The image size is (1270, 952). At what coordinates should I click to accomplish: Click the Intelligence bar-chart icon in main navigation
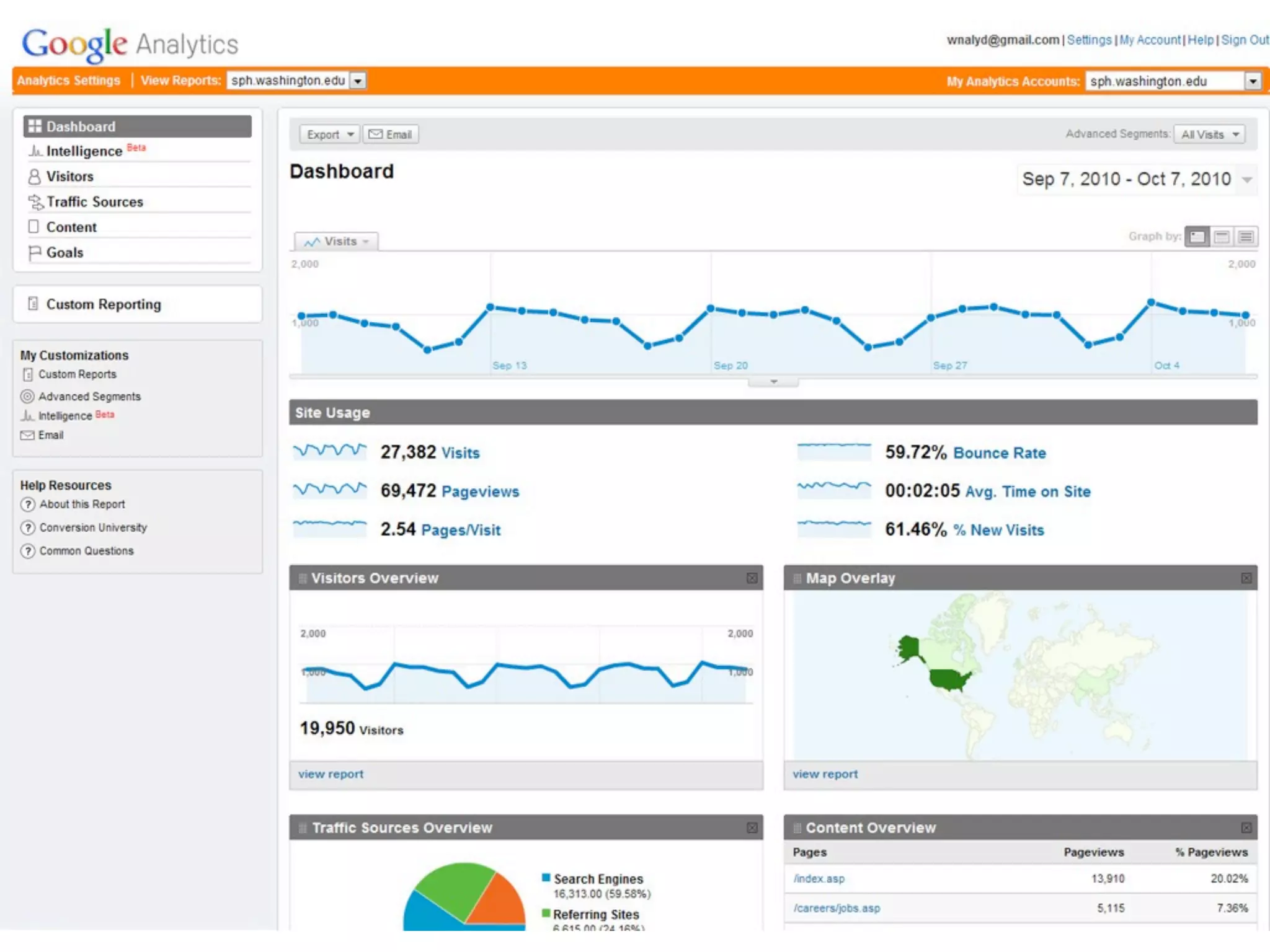pyautogui.click(x=35, y=151)
